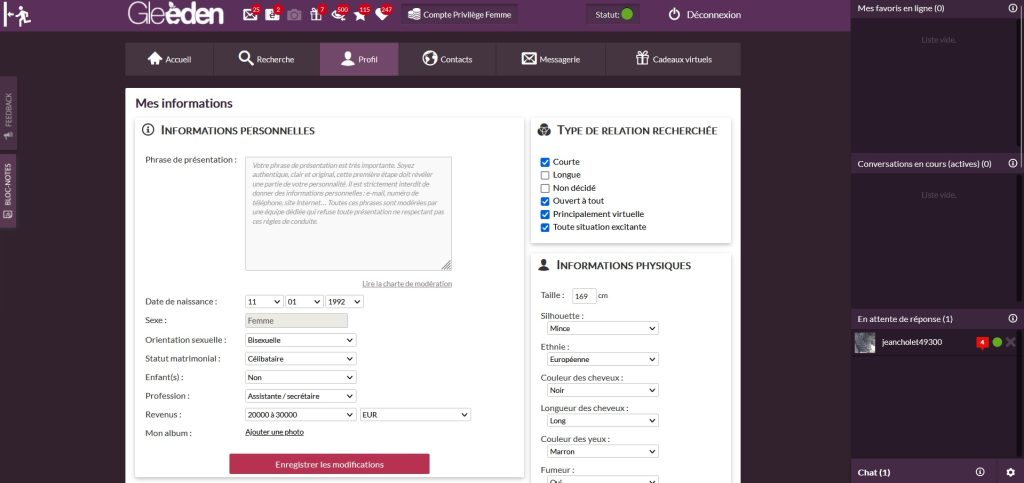Viewport: 1024px width, 483px height.
Task: Open the Statut matrimonial dropdown
Action: (x=300, y=358)
